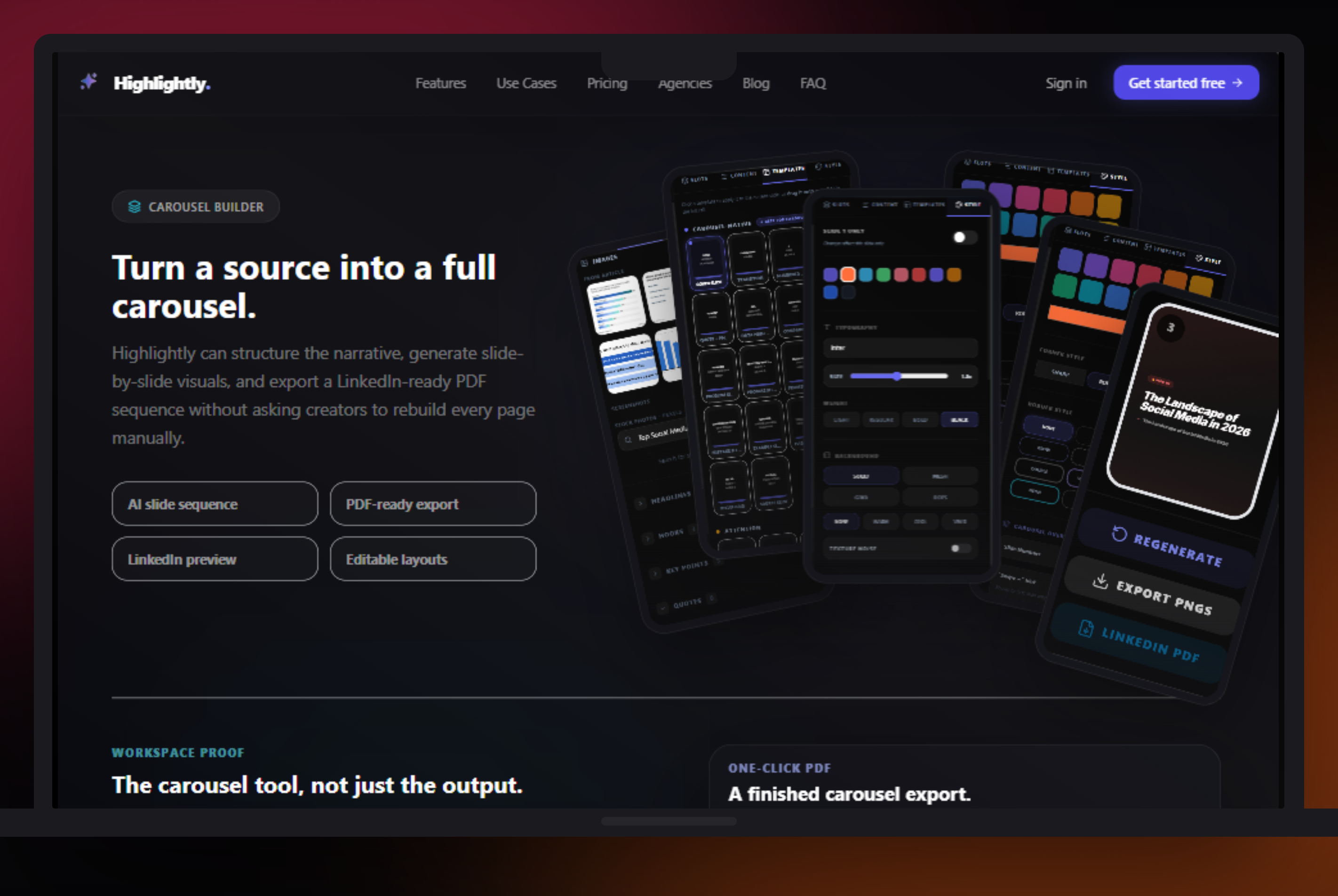
Task: Select the LIGHT weight option
Action: [x=841, y=420]
